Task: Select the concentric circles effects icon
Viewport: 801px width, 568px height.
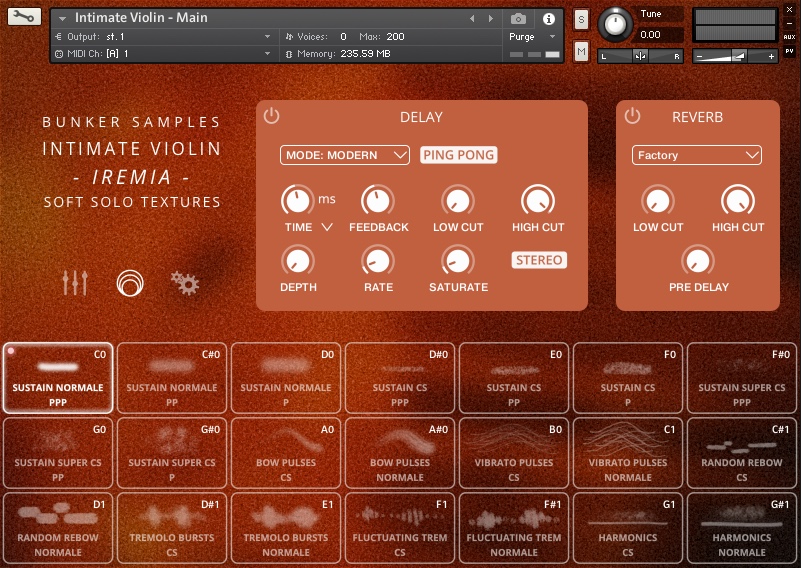Action: click(130, 284)
